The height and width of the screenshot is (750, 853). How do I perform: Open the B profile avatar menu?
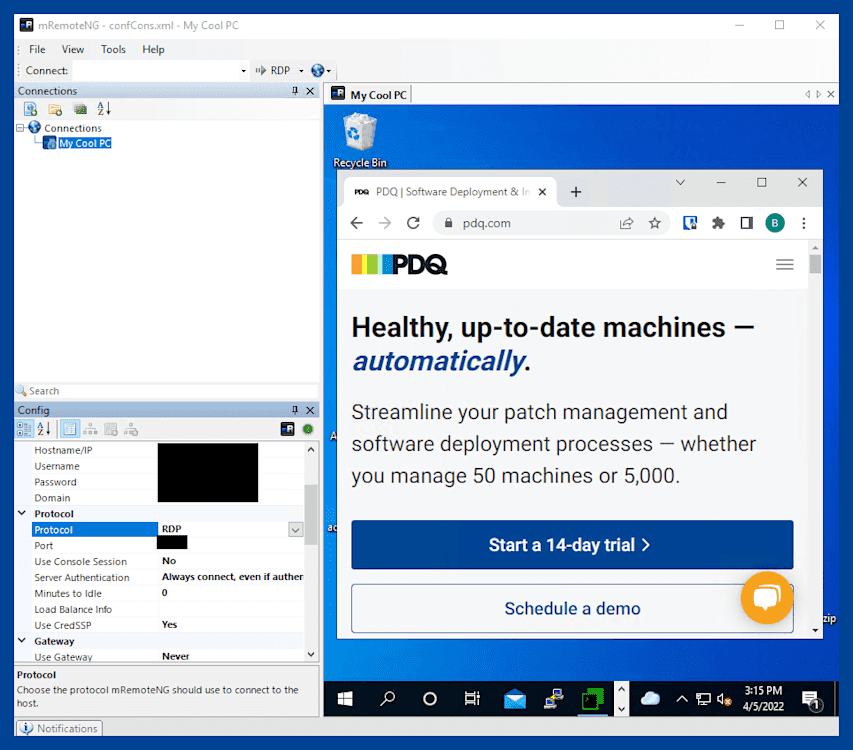click(x=775, y=223)
